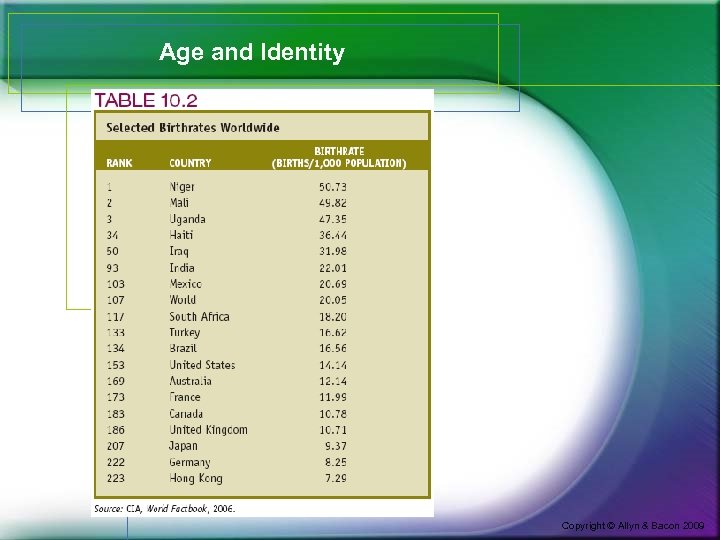Click Haiti's rank number 34
Image resolution: width=720 pixels, height=540 pixels.
[112, 235]
